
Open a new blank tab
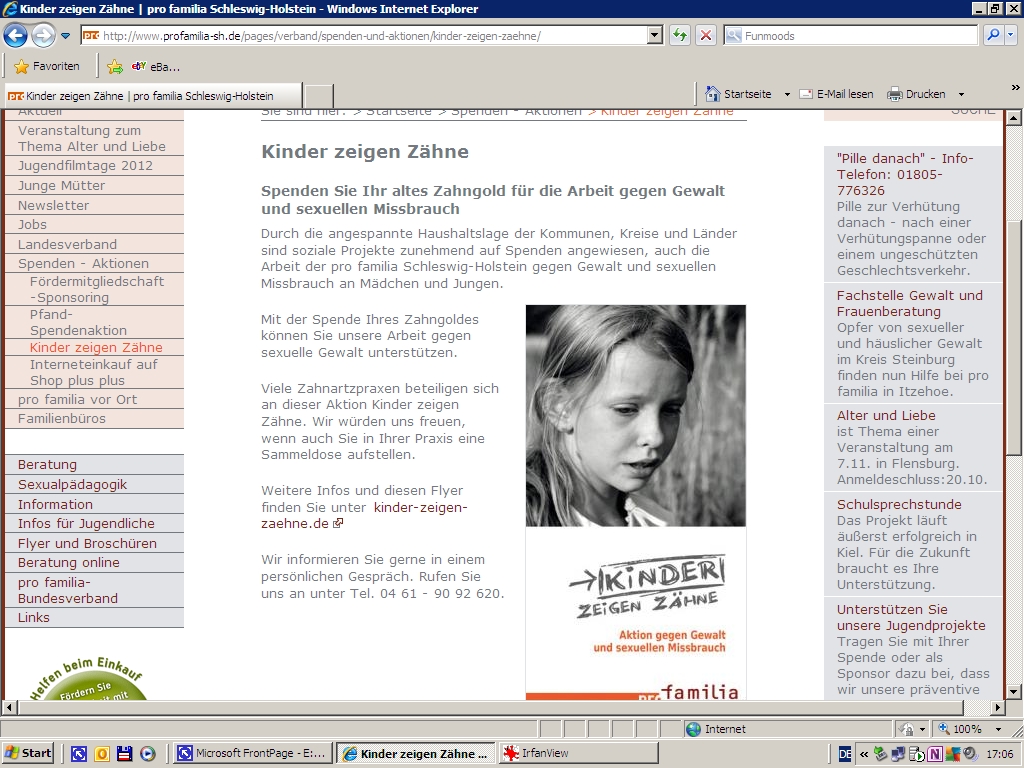coord(319,96)
